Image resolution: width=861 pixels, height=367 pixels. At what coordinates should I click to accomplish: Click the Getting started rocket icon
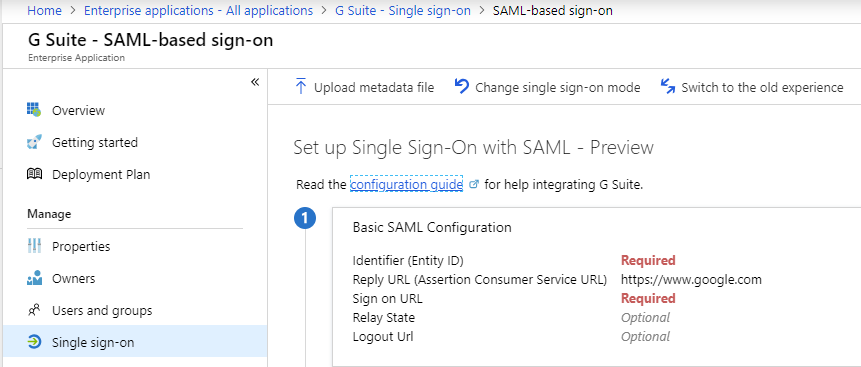(34, 142)
